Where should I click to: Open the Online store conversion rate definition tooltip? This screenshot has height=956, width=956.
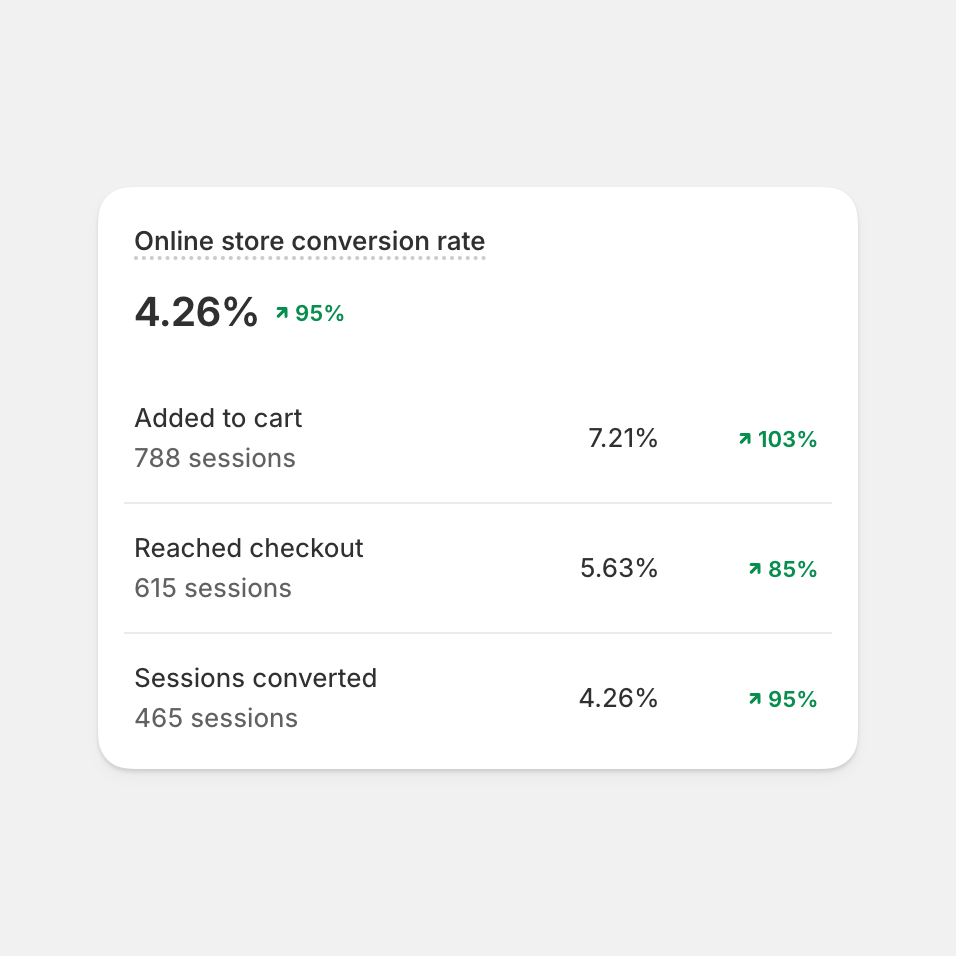(x=309, y=241)
